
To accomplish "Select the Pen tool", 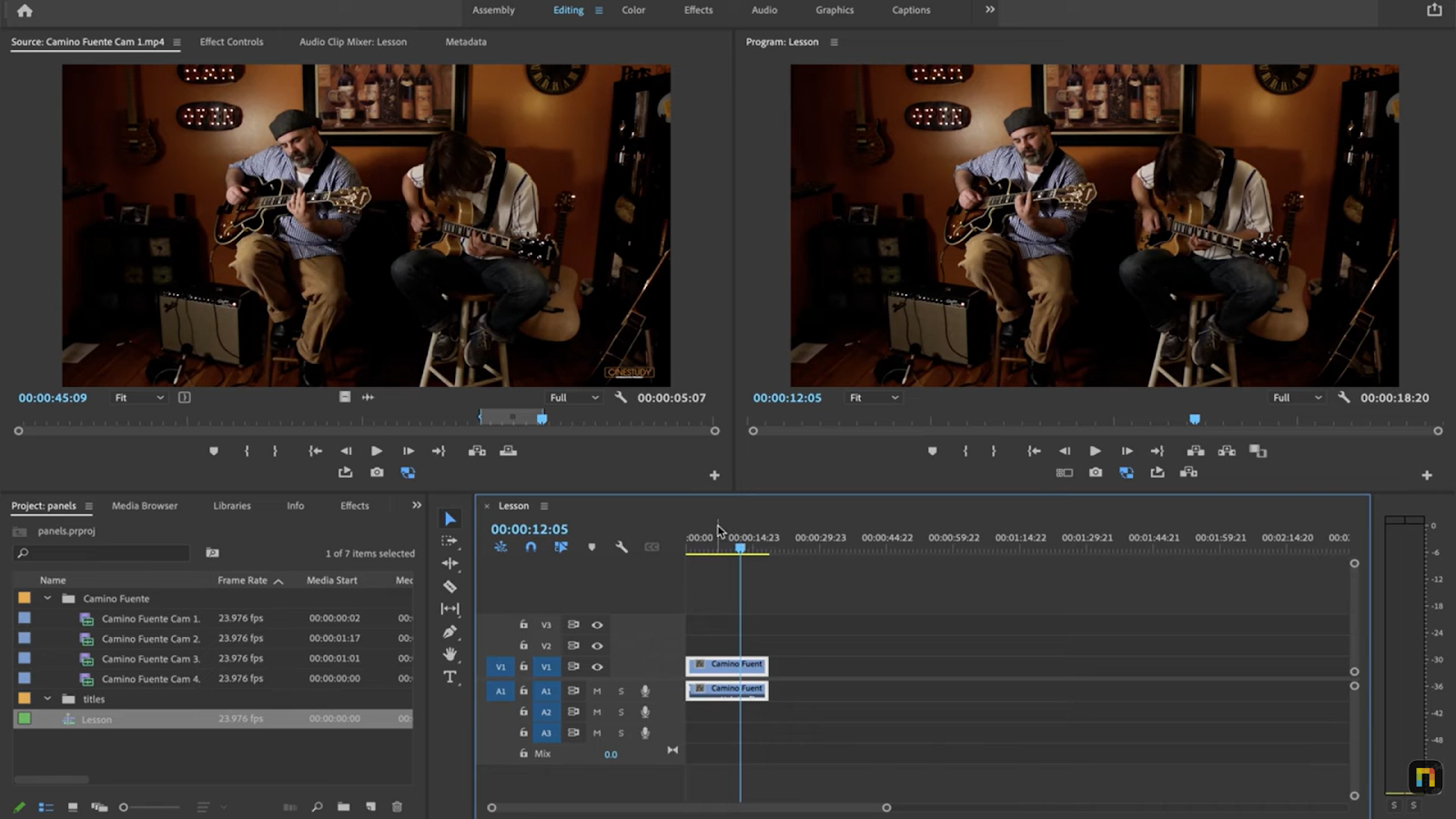I will [450, 632].
